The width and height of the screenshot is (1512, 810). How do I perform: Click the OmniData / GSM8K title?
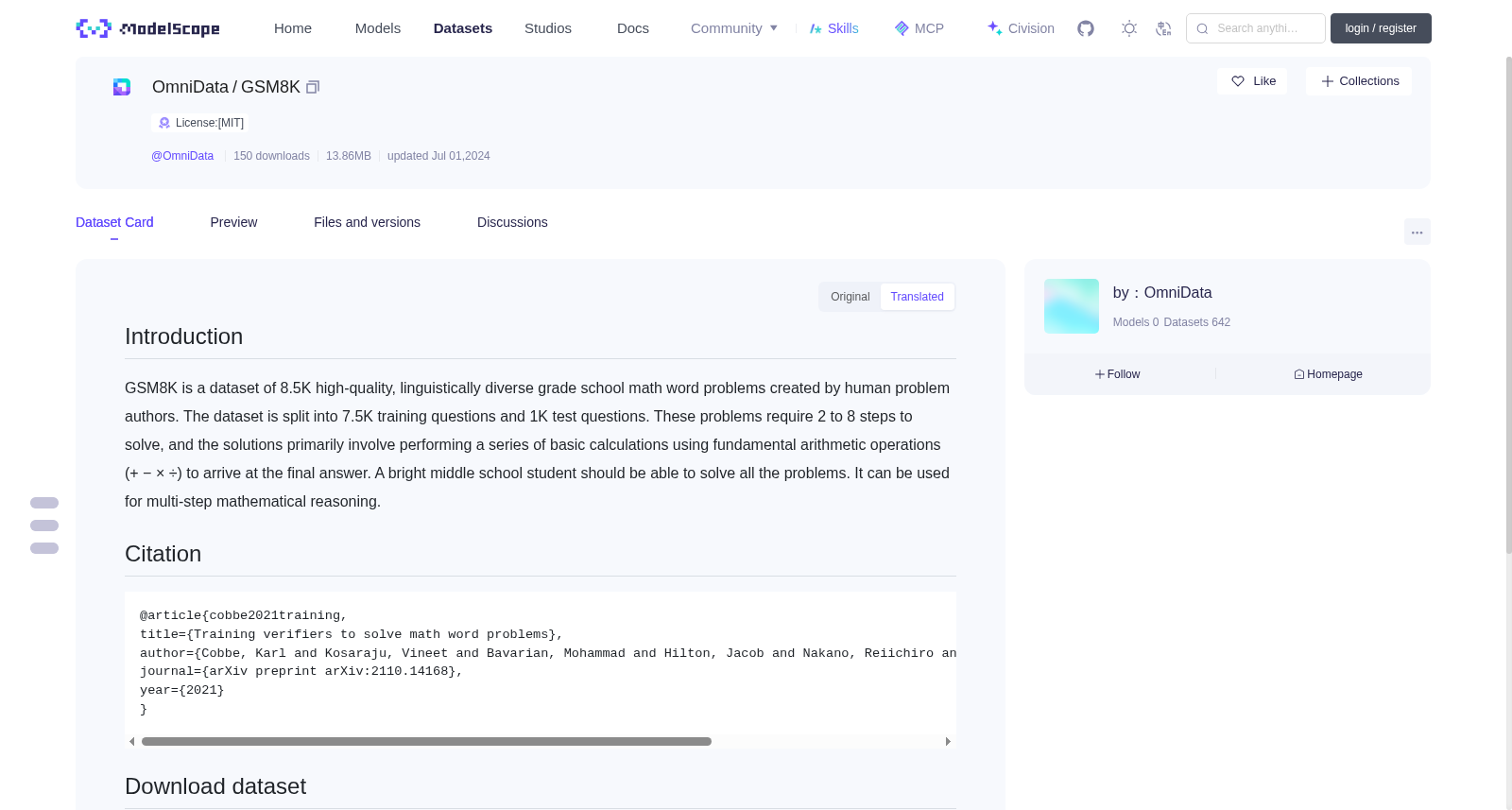tap(226, 87)
